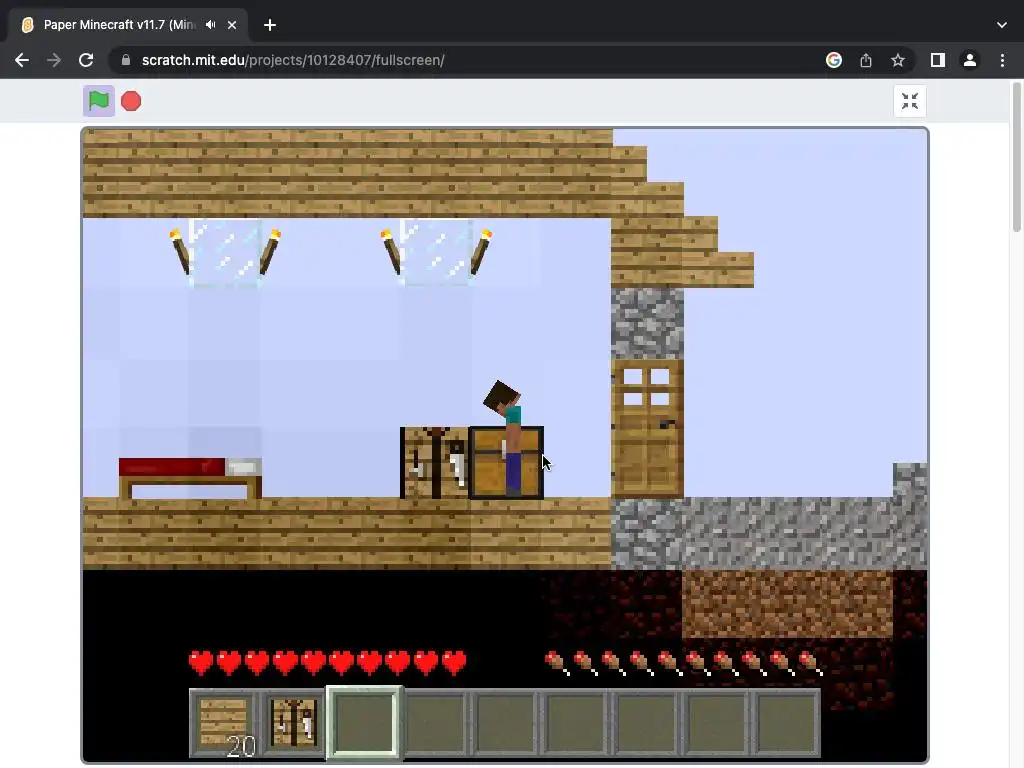This screenshot has width=1024, height=768.
Task: Bookmark this page with the star icon
Action: tap(898, 60)
